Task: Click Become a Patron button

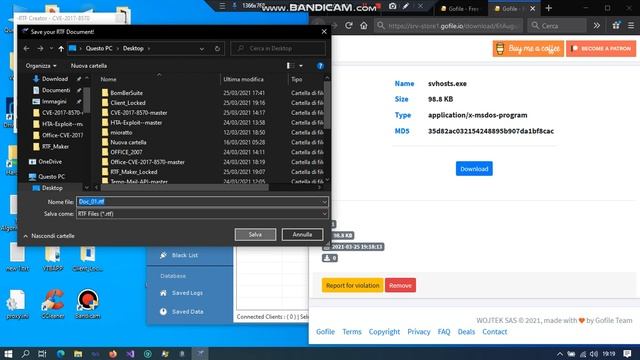Action: coord(601,49)
